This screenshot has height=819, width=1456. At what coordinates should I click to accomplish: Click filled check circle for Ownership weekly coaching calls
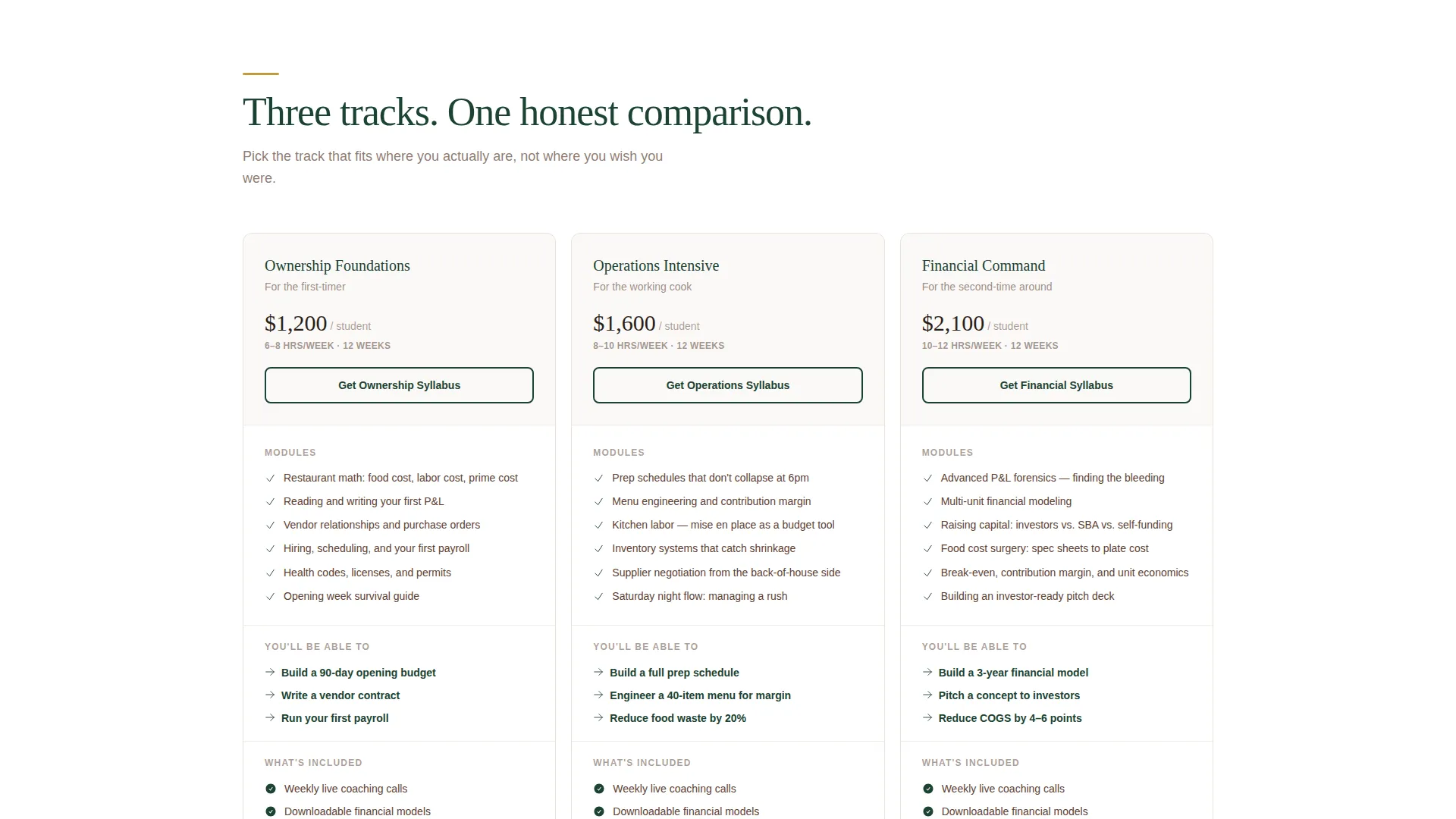point(271,789)
